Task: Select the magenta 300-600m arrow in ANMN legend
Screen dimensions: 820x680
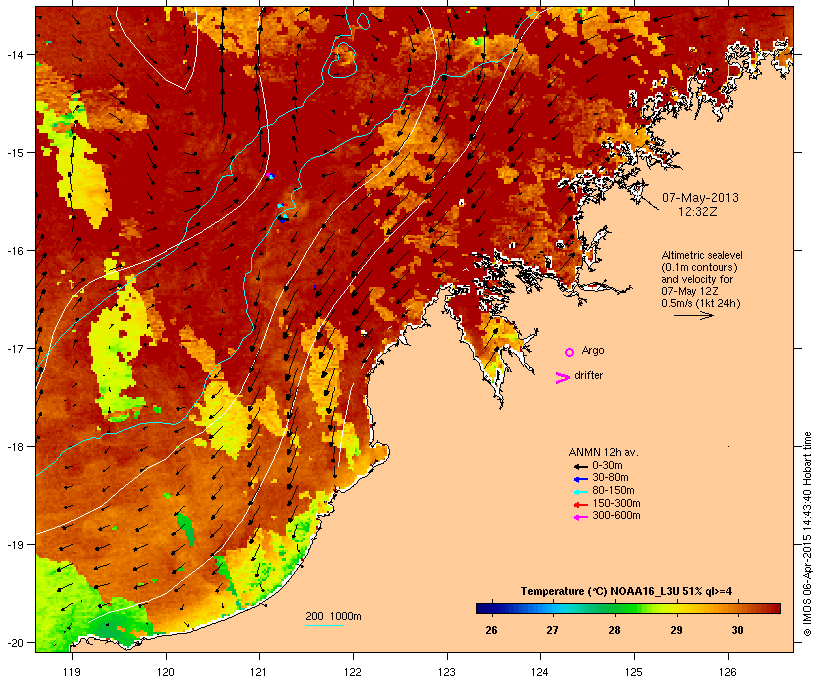Action: pos(580,517)
